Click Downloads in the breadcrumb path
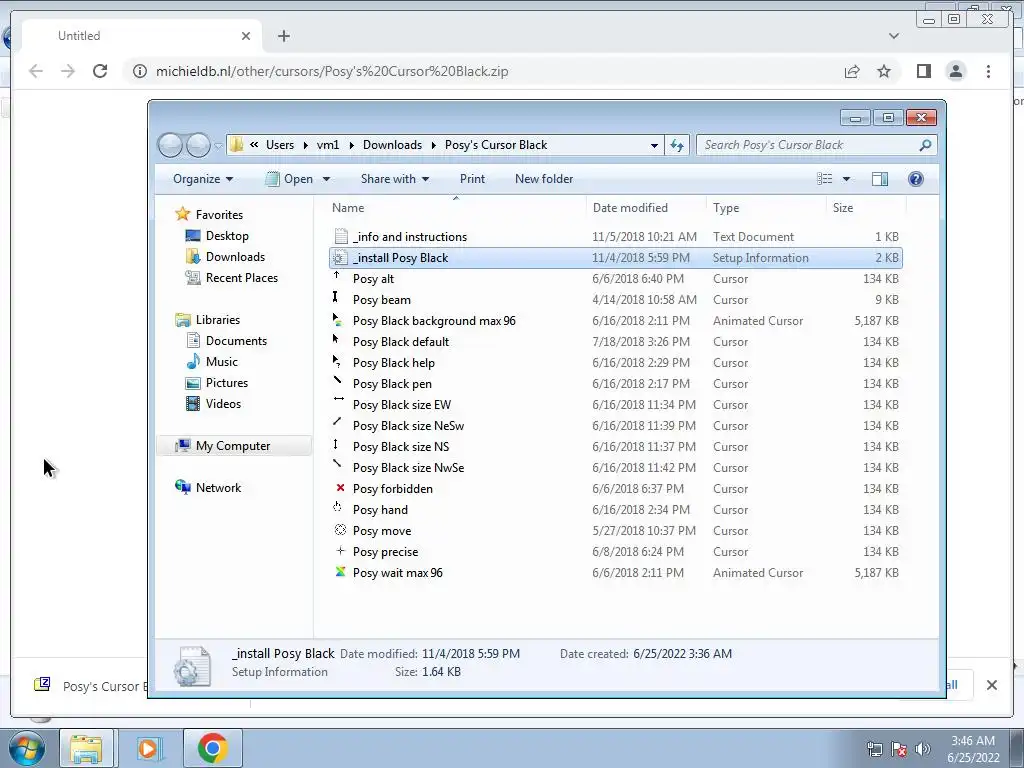 [392, 145]
